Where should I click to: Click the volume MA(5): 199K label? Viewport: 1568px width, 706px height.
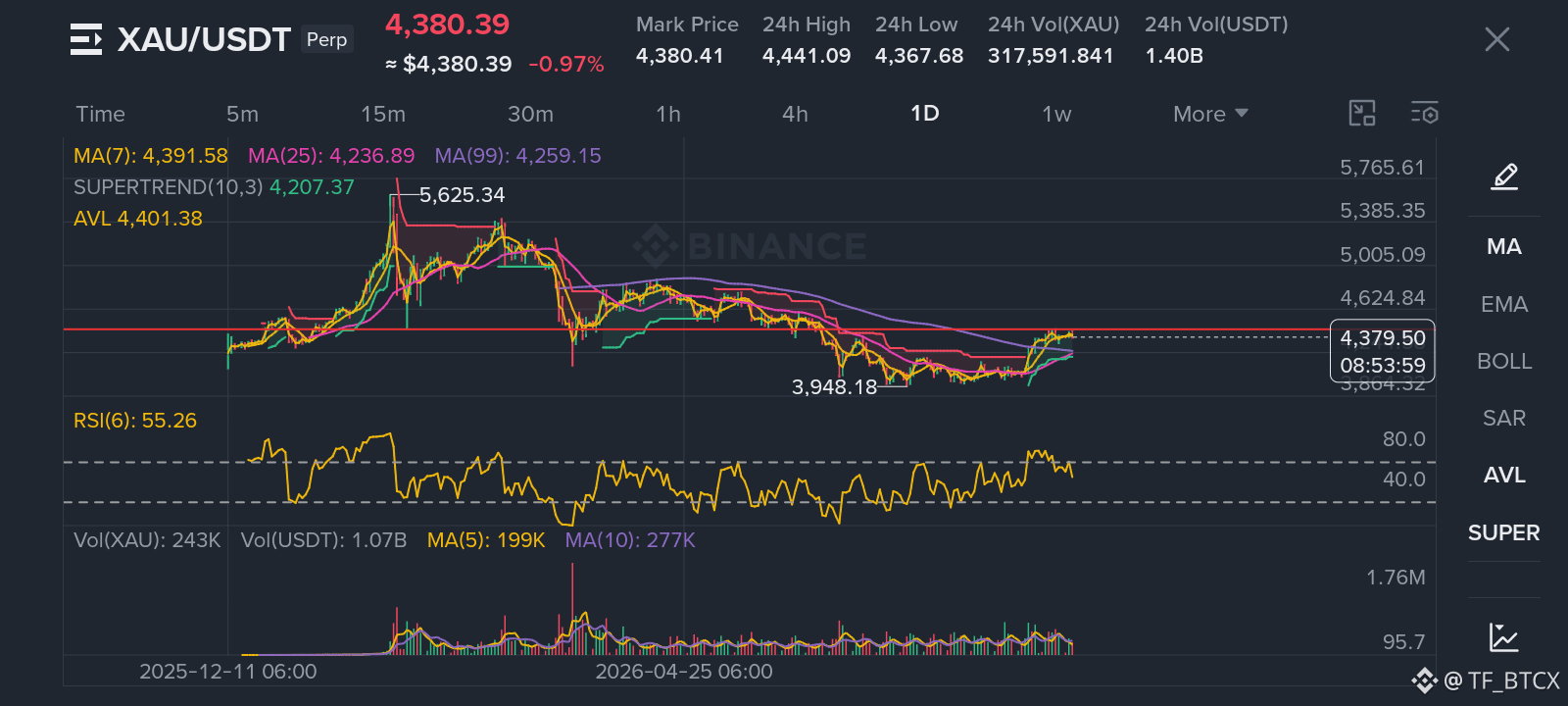(486, 540)
